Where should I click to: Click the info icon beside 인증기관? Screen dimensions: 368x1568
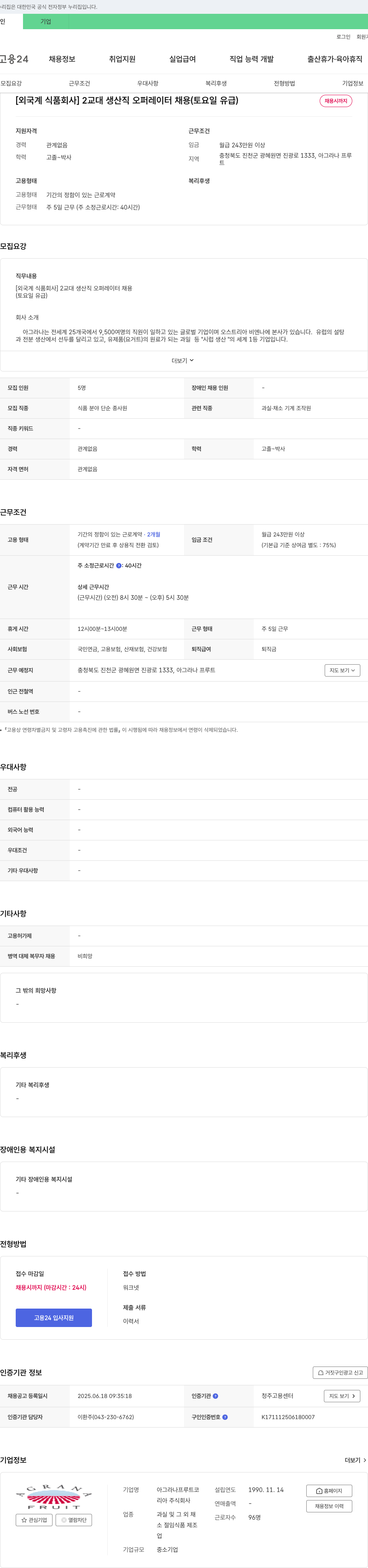pyautogui.click(x=215, y=1396)
